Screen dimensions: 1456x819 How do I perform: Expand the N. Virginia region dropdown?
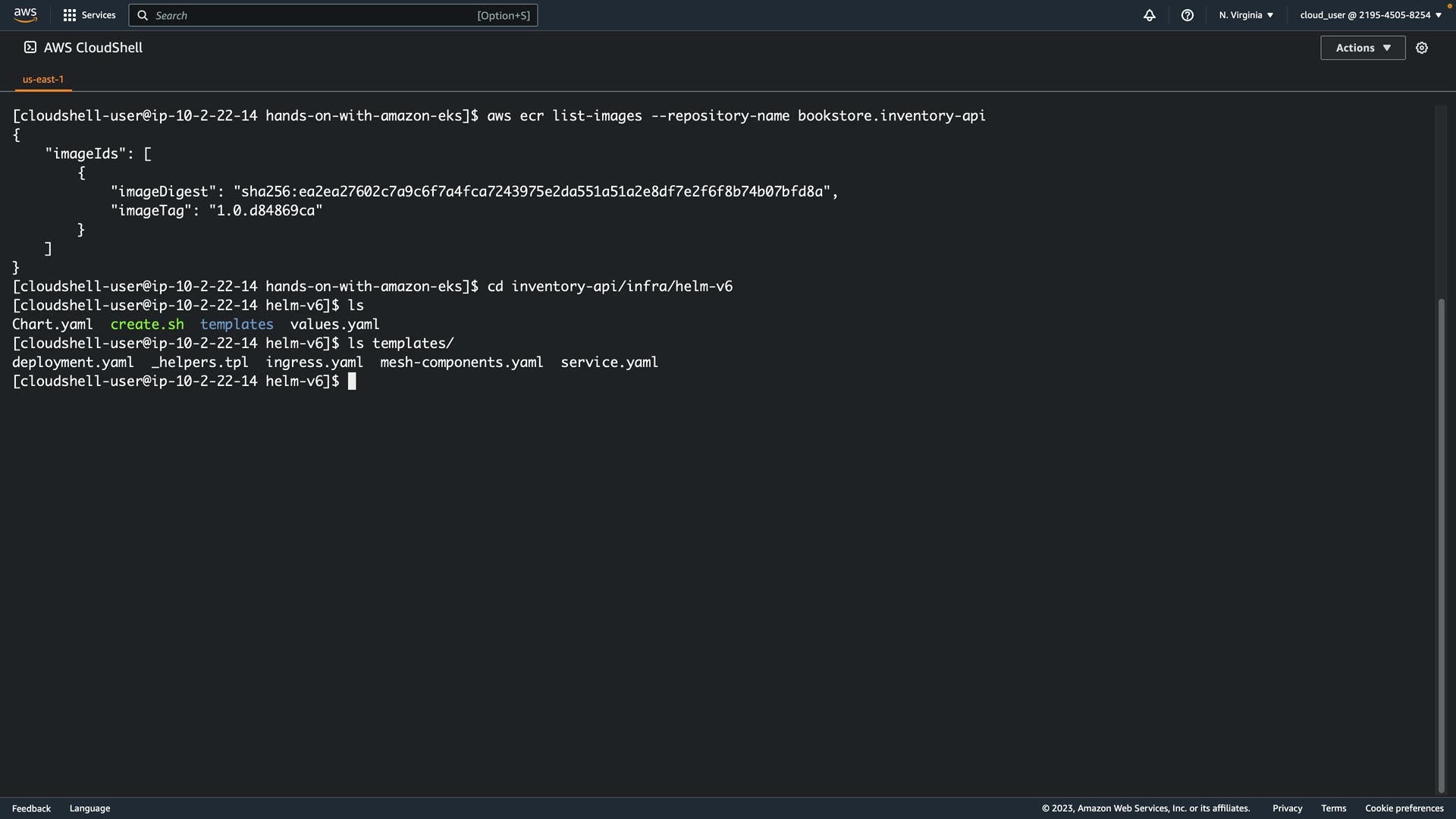1246,15
